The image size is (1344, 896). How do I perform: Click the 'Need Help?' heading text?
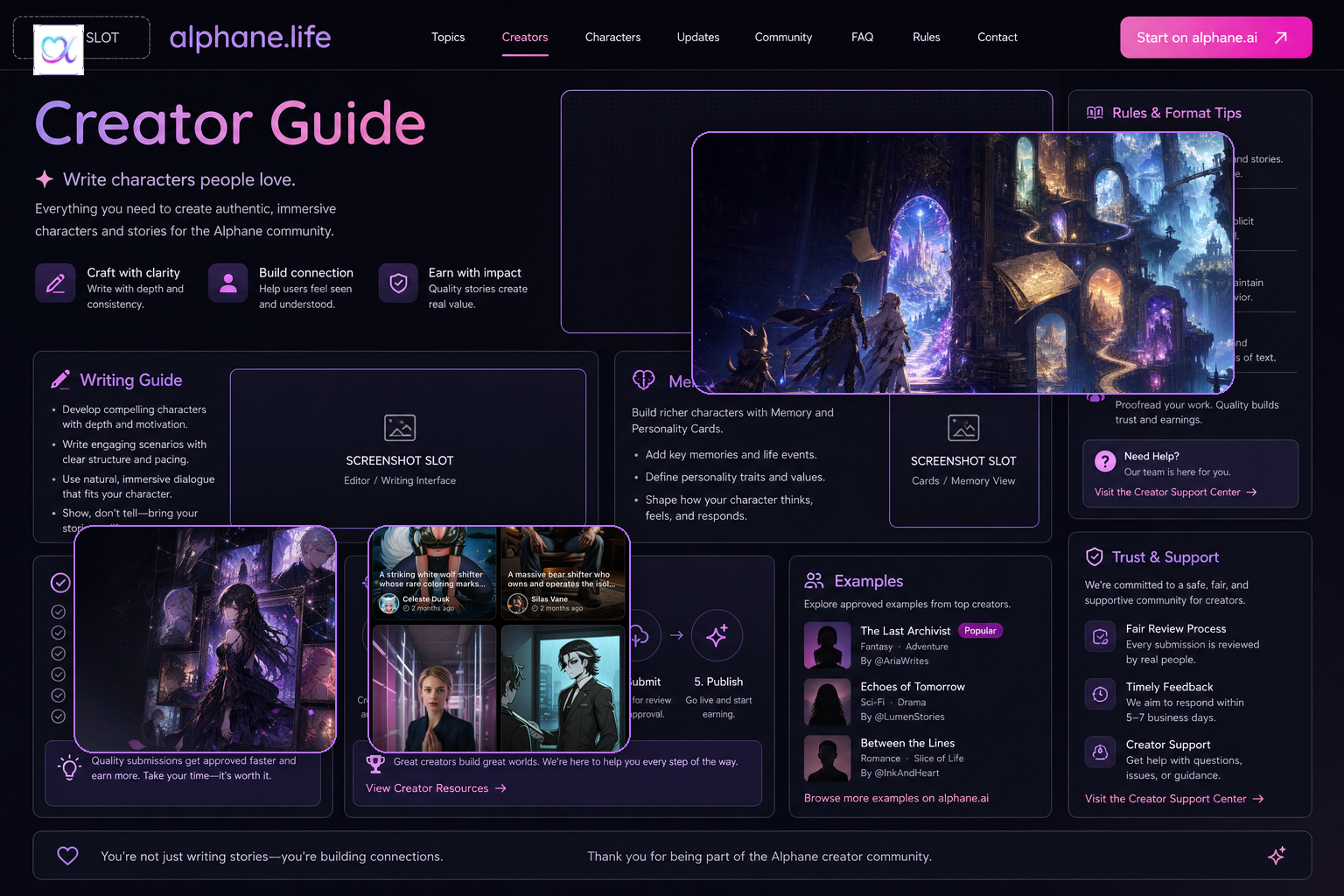(x=1151, y=456)
